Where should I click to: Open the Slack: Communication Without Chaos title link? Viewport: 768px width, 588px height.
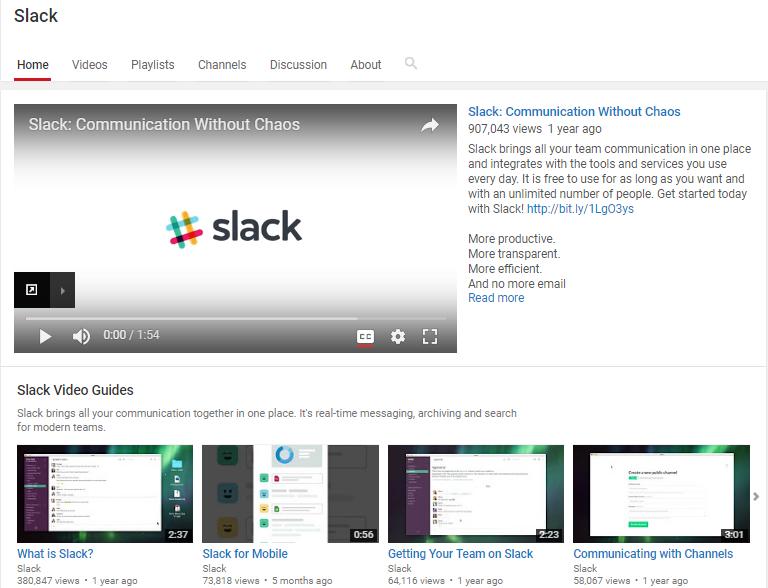pyautogui.click(x=574, y=112)
